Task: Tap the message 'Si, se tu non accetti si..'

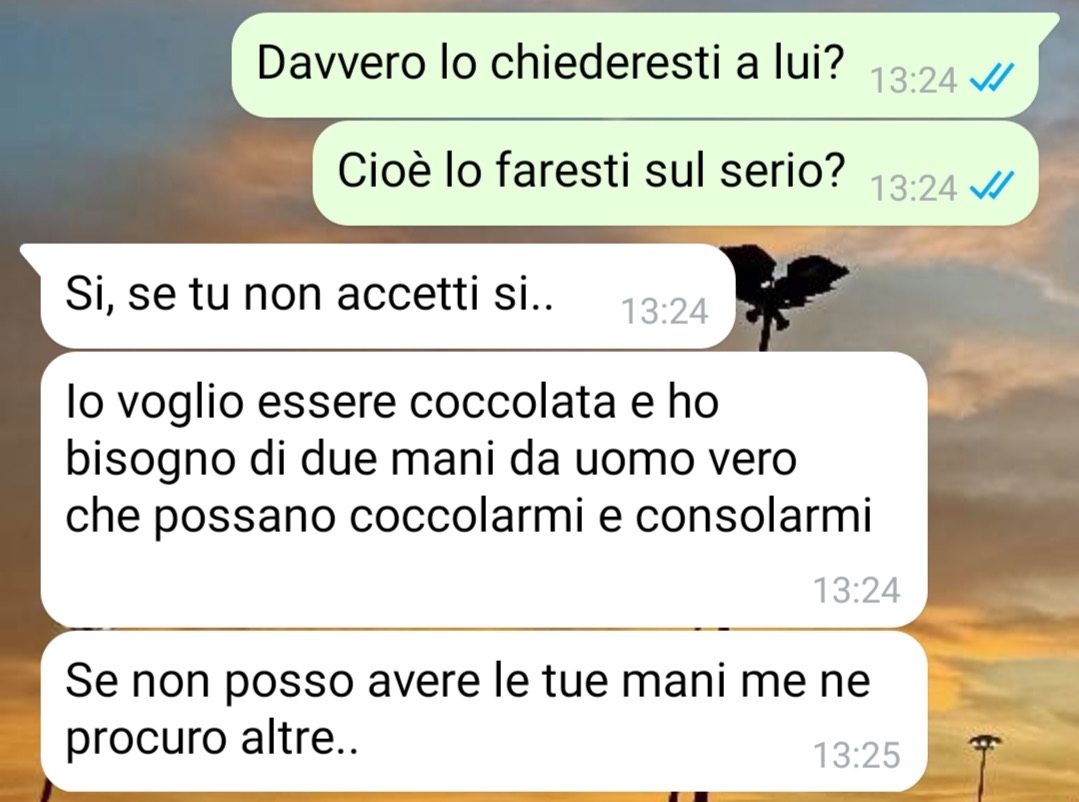Action: coord(387,296)
